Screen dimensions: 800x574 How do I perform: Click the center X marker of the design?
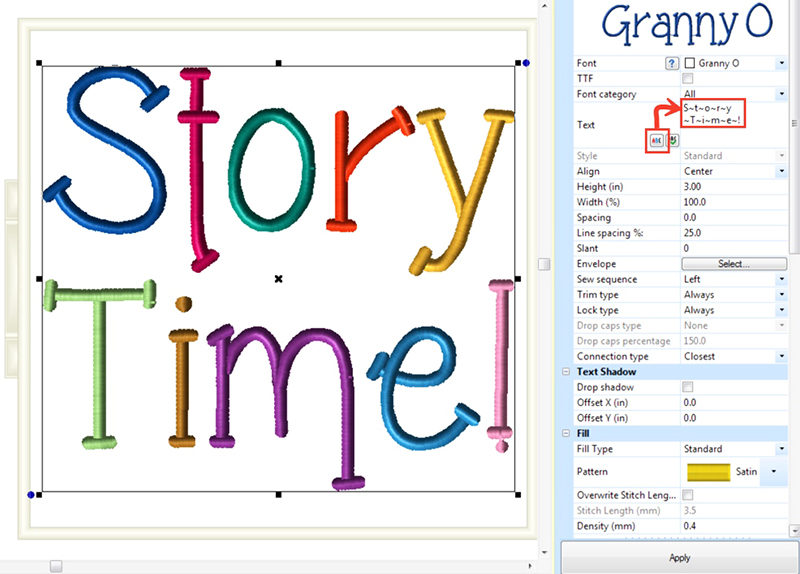278,278
